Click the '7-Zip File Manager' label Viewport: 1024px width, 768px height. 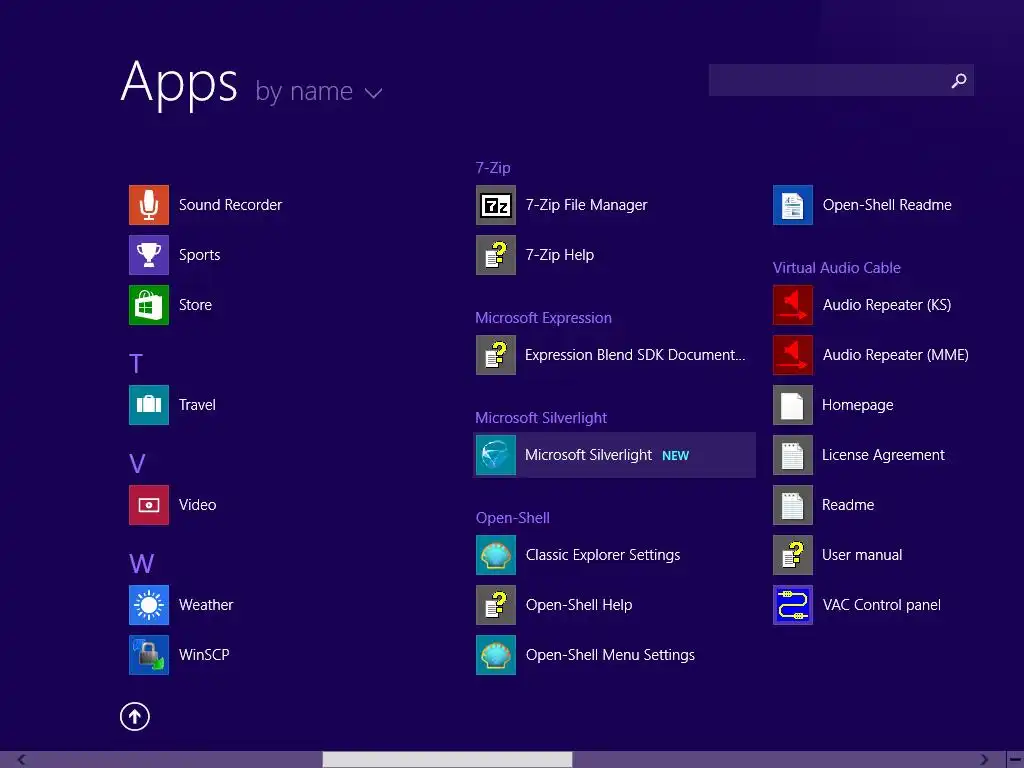586,205
